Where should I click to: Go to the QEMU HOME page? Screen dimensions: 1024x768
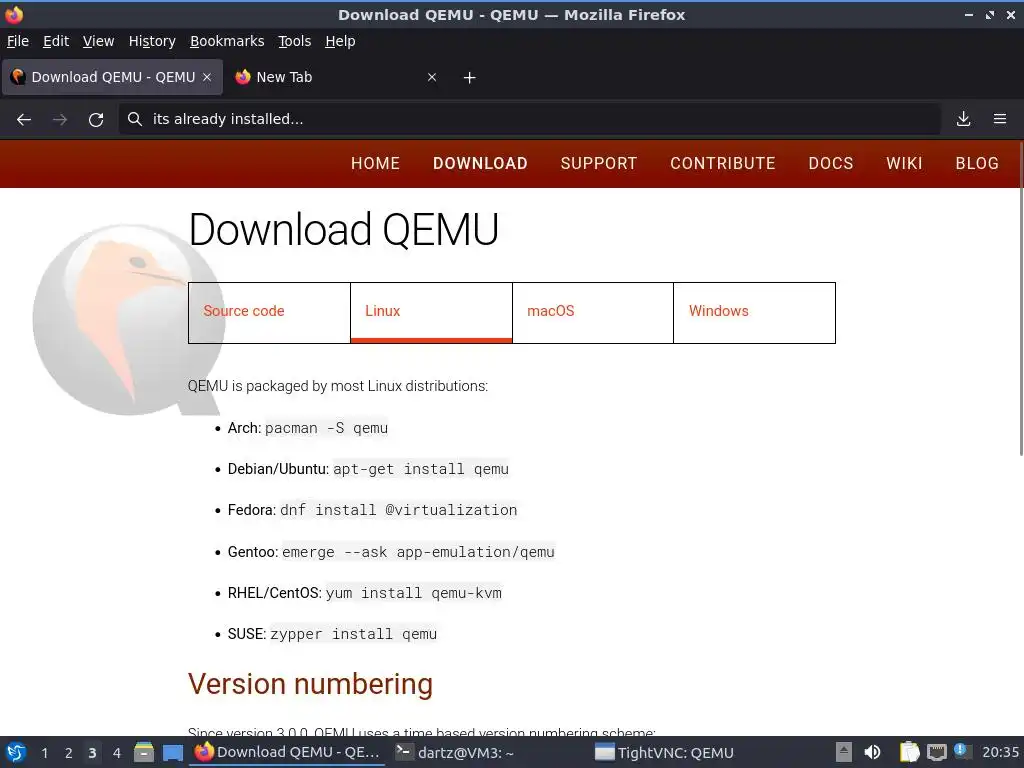[375, 163]
